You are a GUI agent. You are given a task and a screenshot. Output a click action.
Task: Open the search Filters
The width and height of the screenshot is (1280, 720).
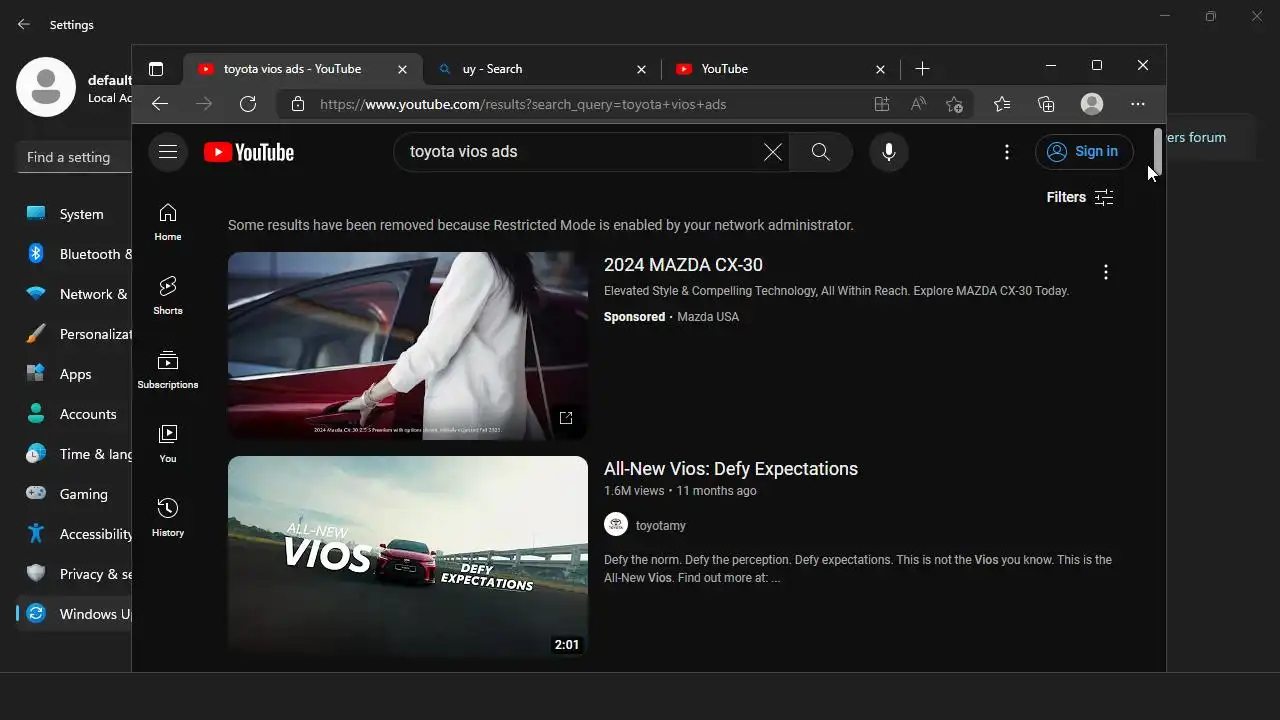tap(1080, 197)
